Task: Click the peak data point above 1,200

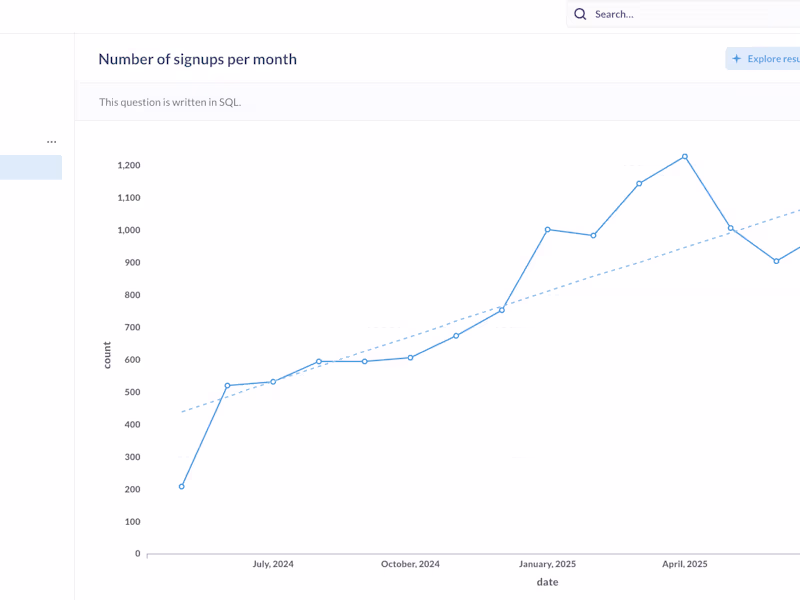Action: (x=685, y=157)
